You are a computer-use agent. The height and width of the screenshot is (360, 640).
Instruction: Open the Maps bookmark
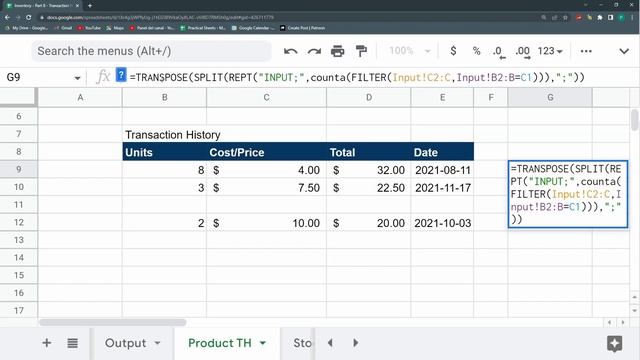pos(115,28)
